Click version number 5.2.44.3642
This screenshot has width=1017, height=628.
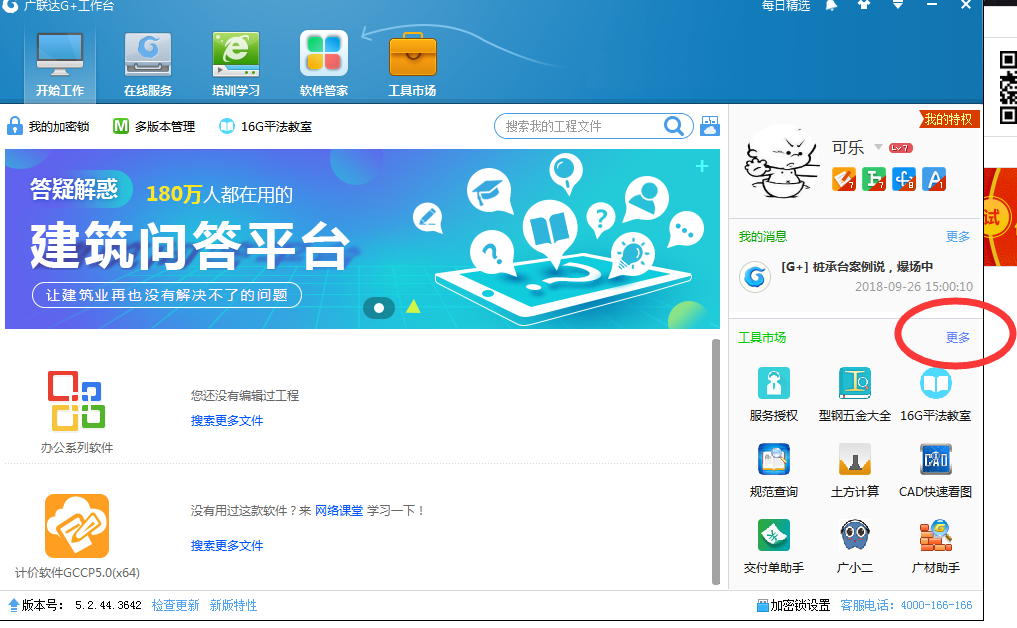(x=108, y=605)
